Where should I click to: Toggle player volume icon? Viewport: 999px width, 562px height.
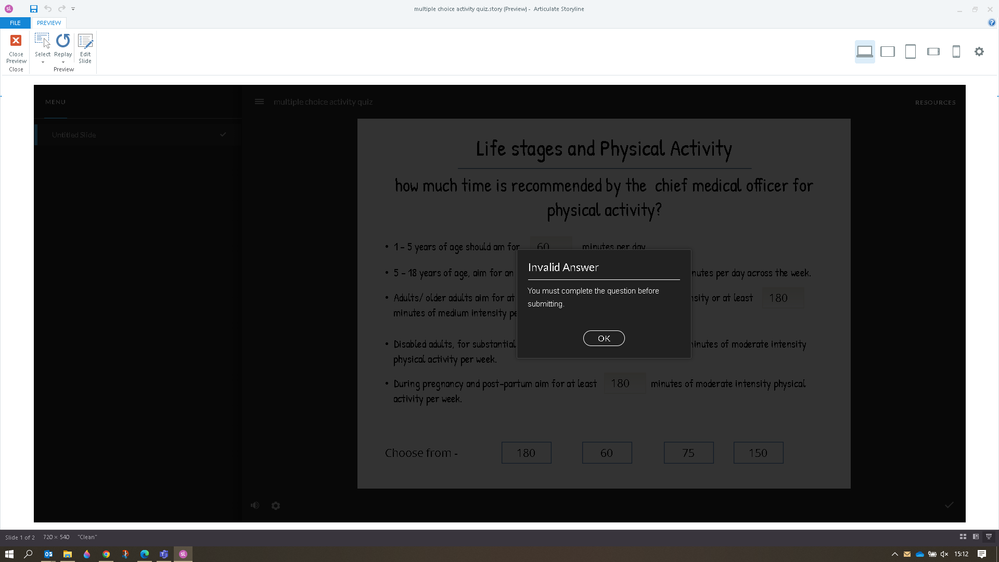[x=255, y=505]
